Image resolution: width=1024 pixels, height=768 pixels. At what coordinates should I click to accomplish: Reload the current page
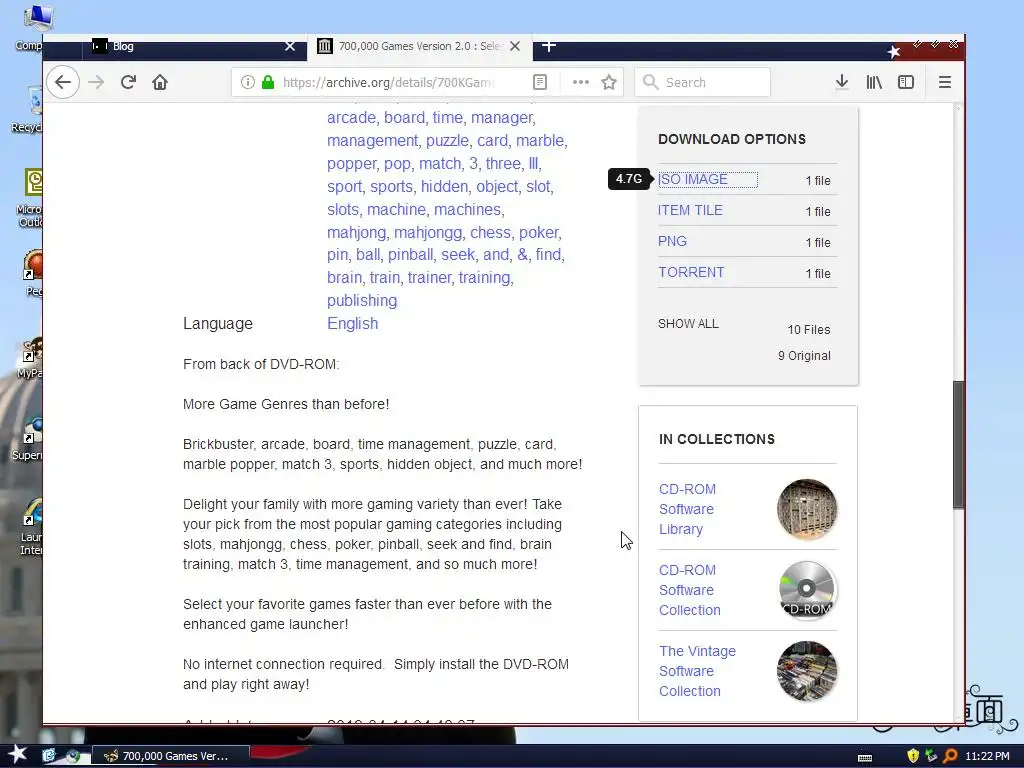[x=128, y=82]
